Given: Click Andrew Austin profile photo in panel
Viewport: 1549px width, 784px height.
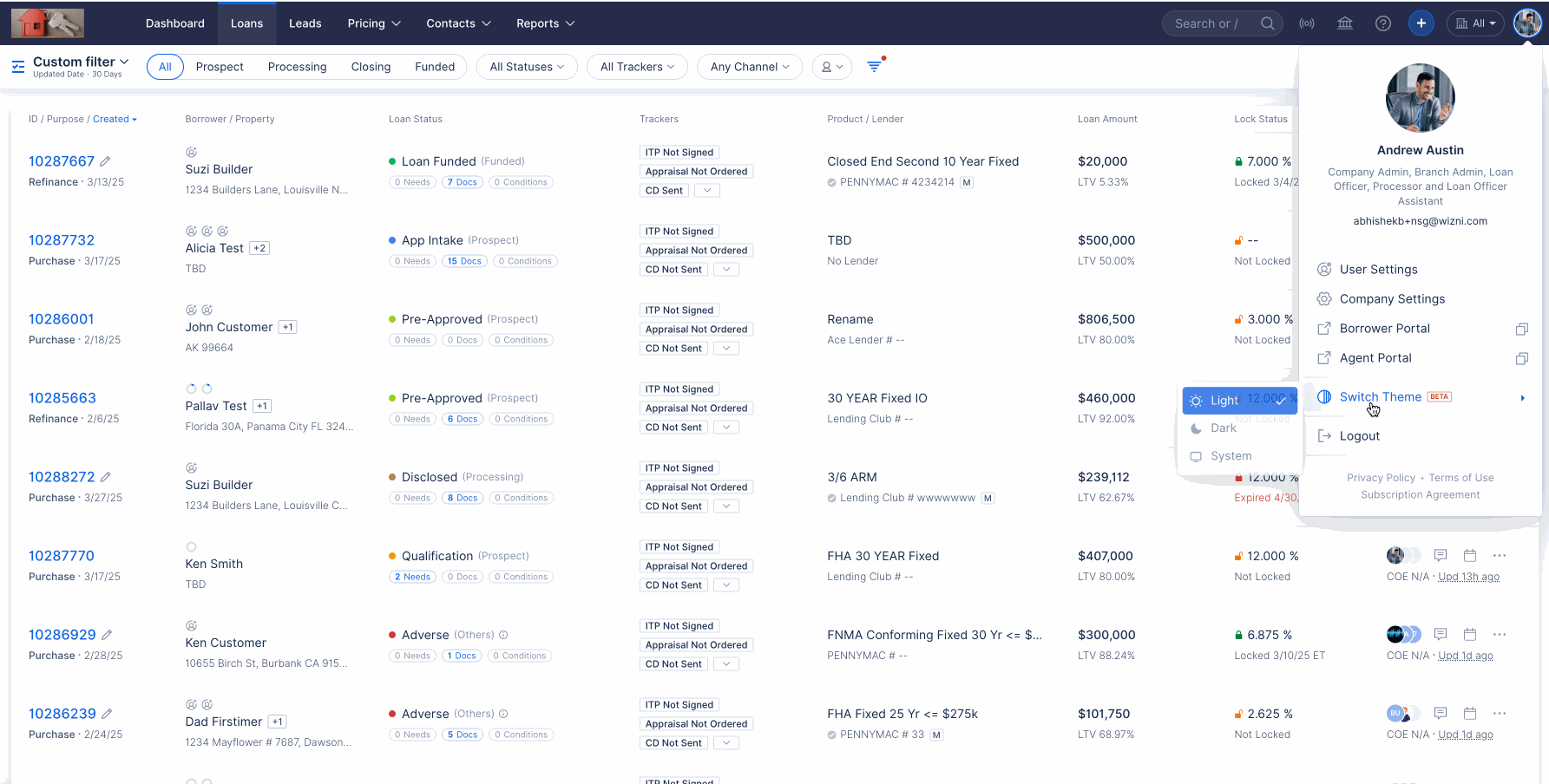Looking at the screenshot, I should click(1421, 97).
